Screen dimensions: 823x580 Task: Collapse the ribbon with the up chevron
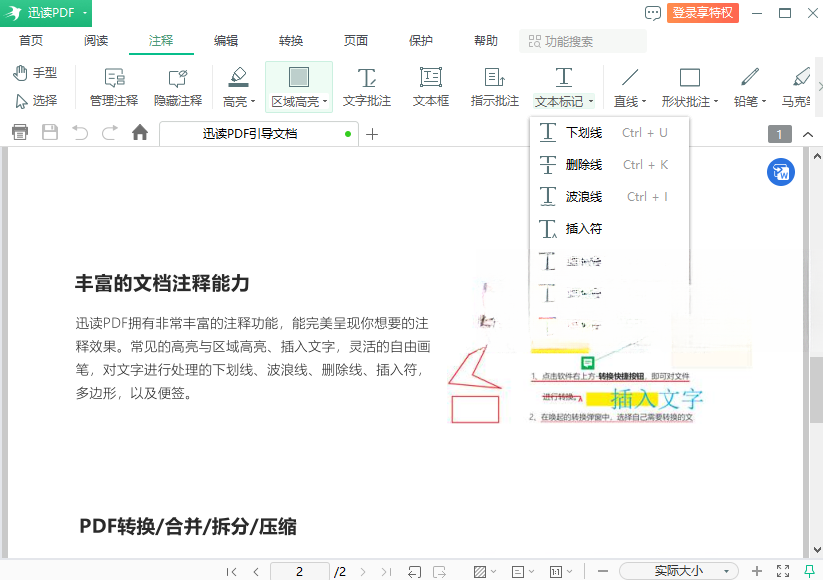pos(808,134)
